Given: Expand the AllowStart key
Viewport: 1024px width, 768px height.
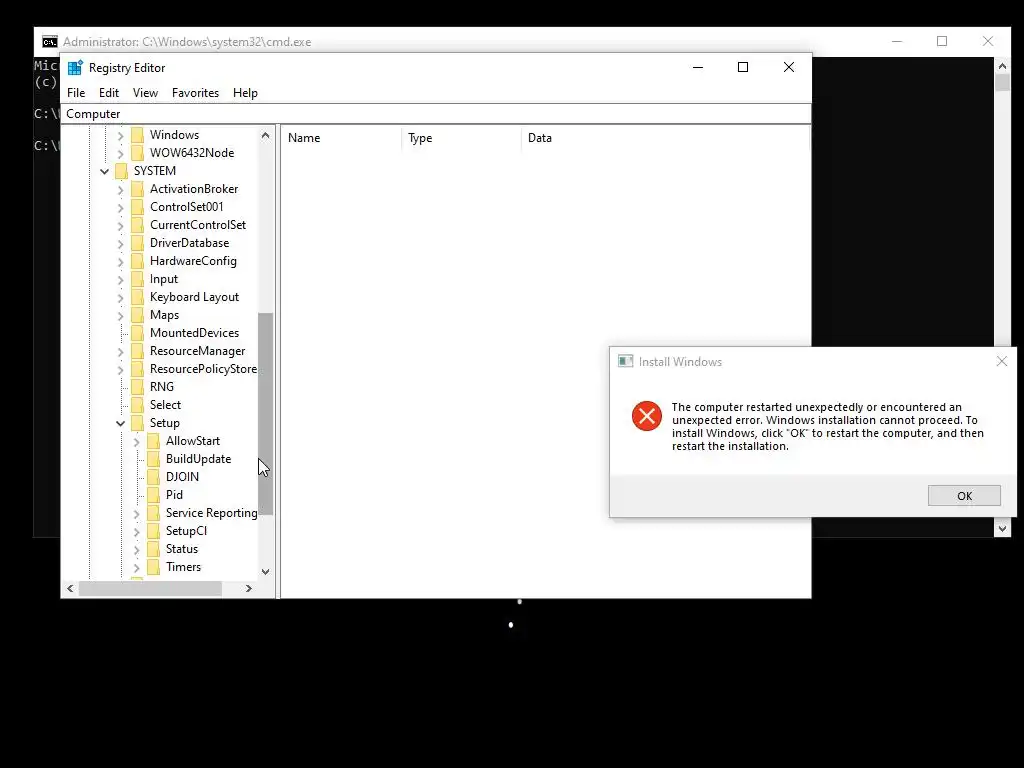Looking at the screenshot, I should (136, 441).
